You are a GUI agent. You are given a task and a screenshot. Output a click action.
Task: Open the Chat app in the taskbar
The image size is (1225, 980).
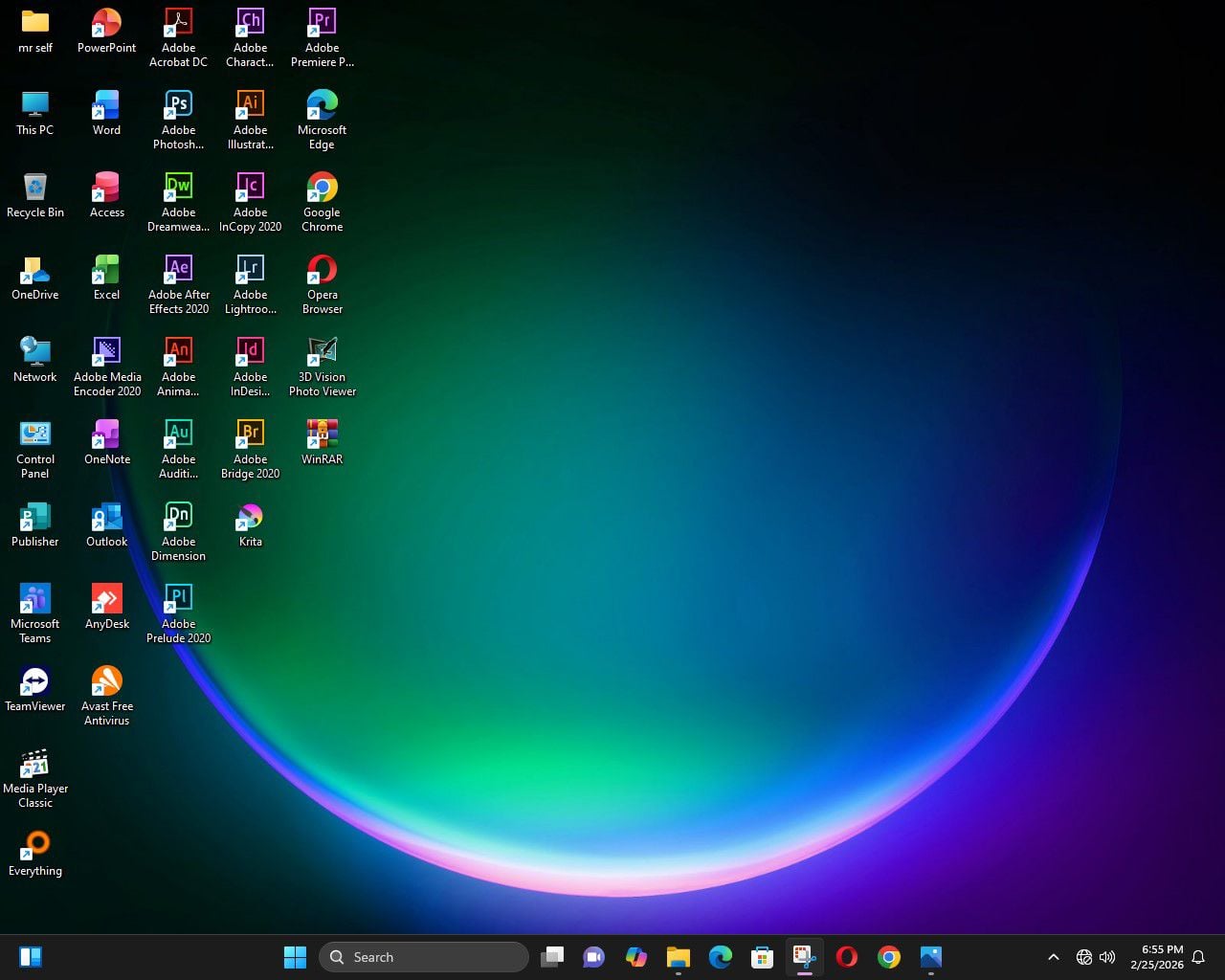point(594,957)
